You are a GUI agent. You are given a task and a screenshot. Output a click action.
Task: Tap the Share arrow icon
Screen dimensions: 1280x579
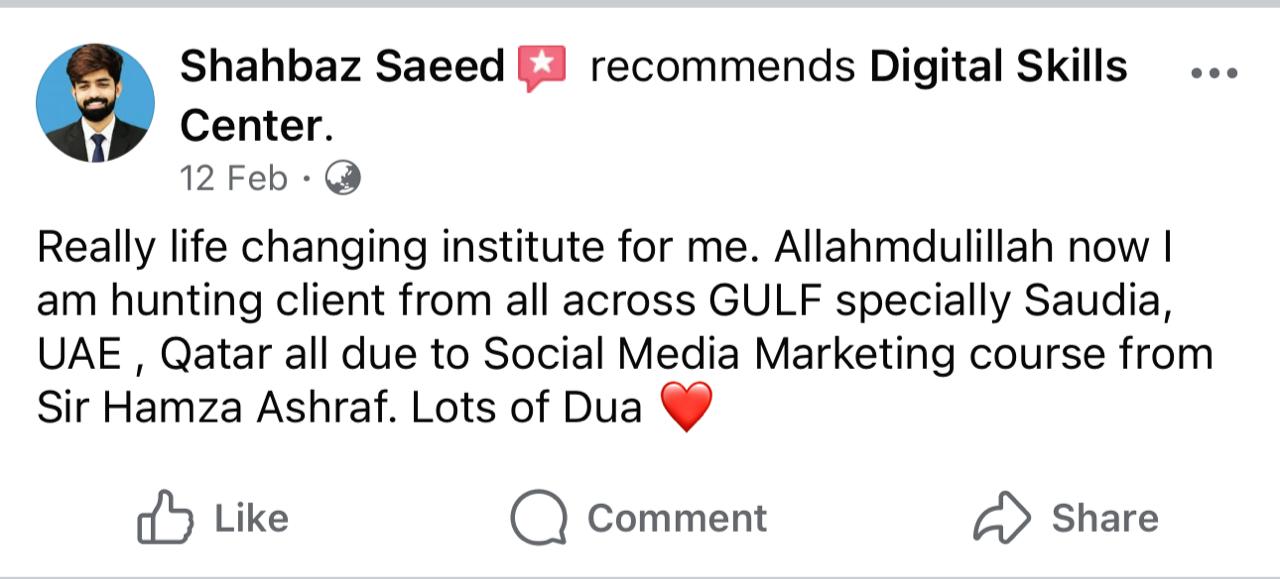[1001, 518]
